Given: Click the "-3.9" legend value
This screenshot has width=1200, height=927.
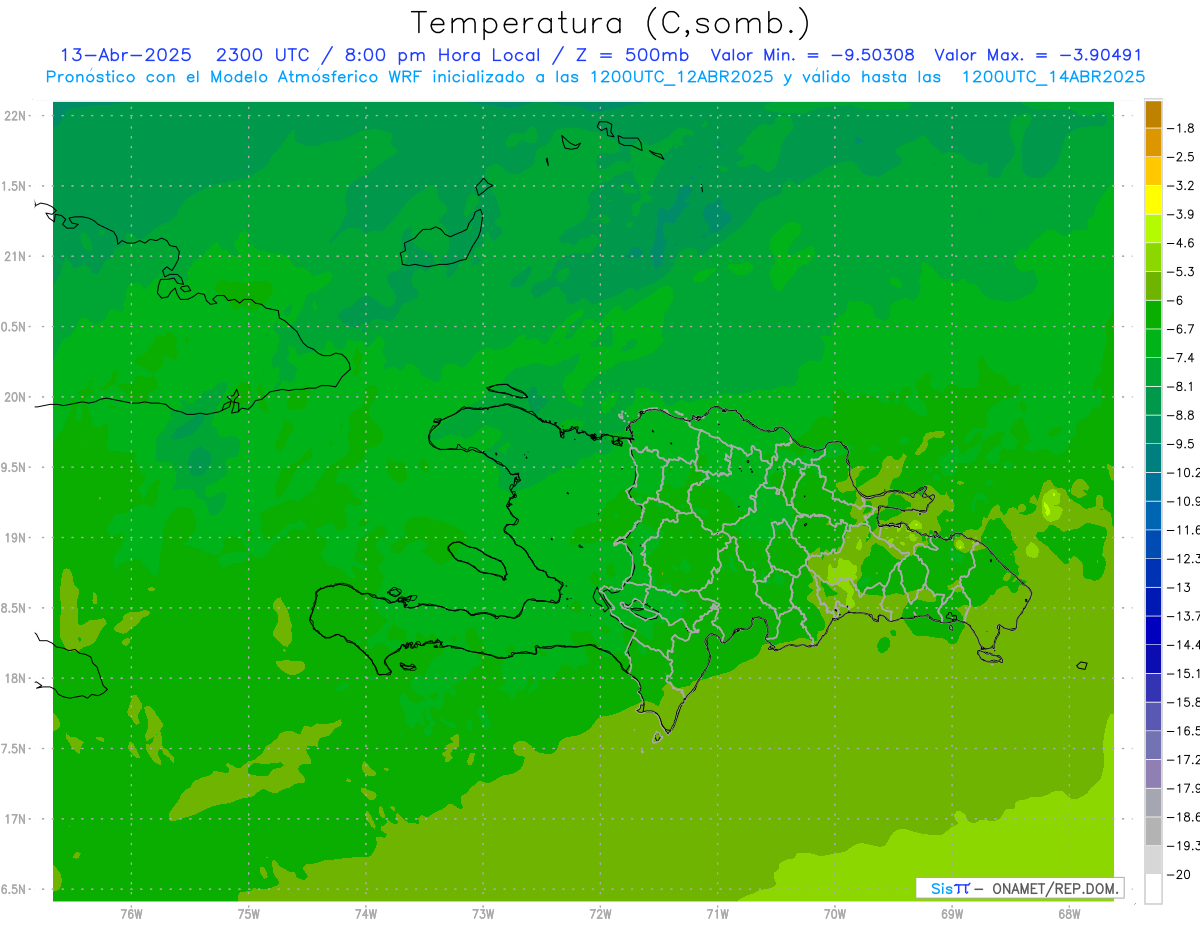Looking at the screenshot, I should (x=1182, y=214).
